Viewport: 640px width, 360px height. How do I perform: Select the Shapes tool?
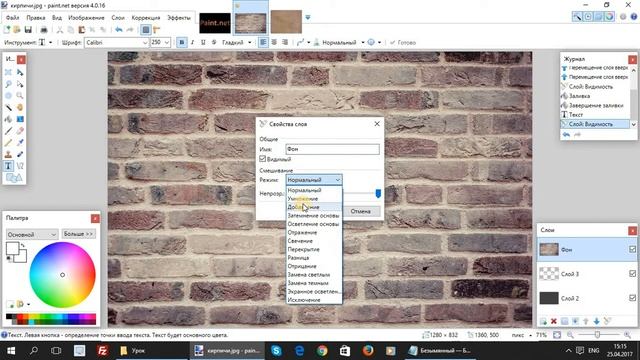(14, 178)
